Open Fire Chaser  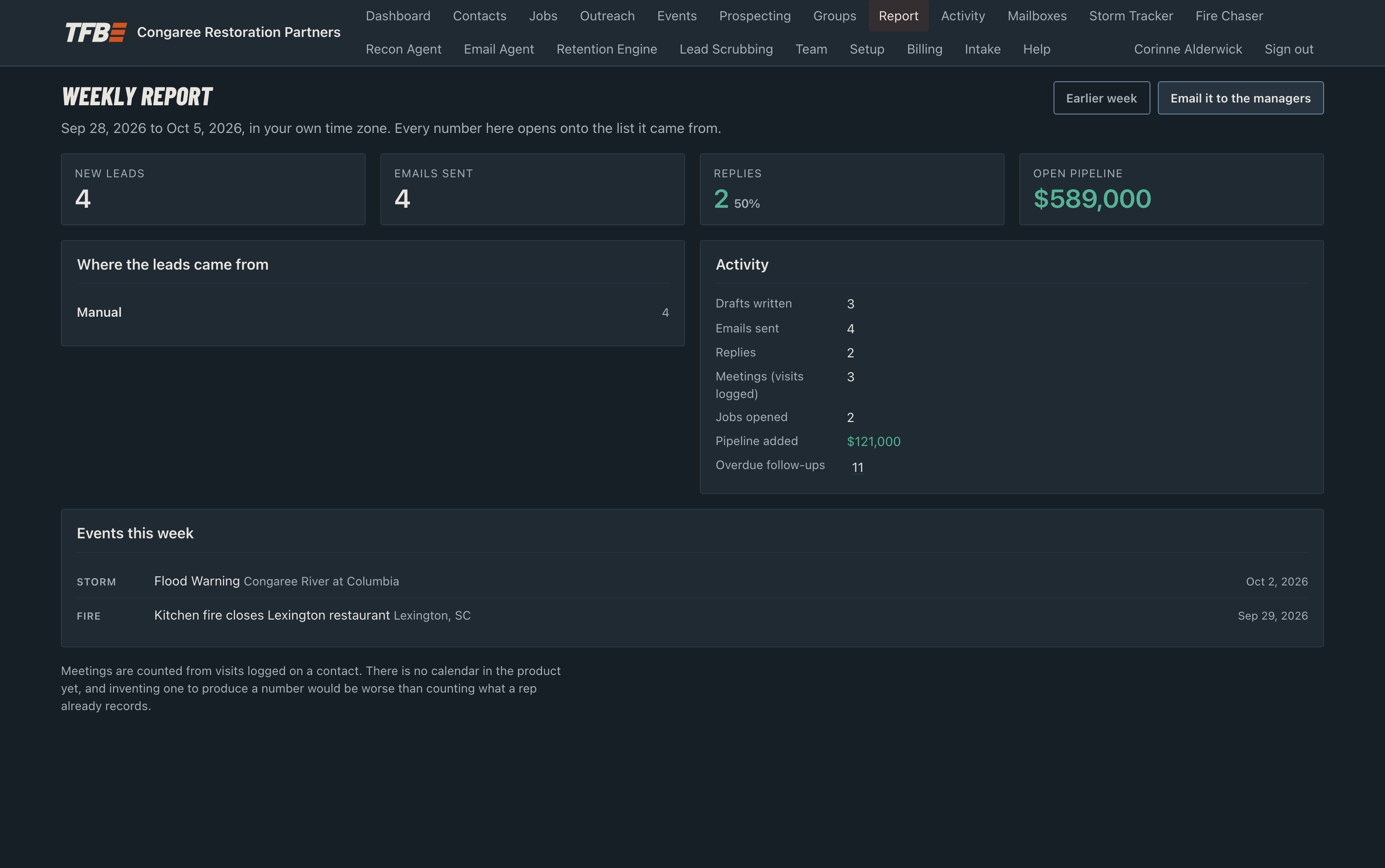tap(1229, 16)
